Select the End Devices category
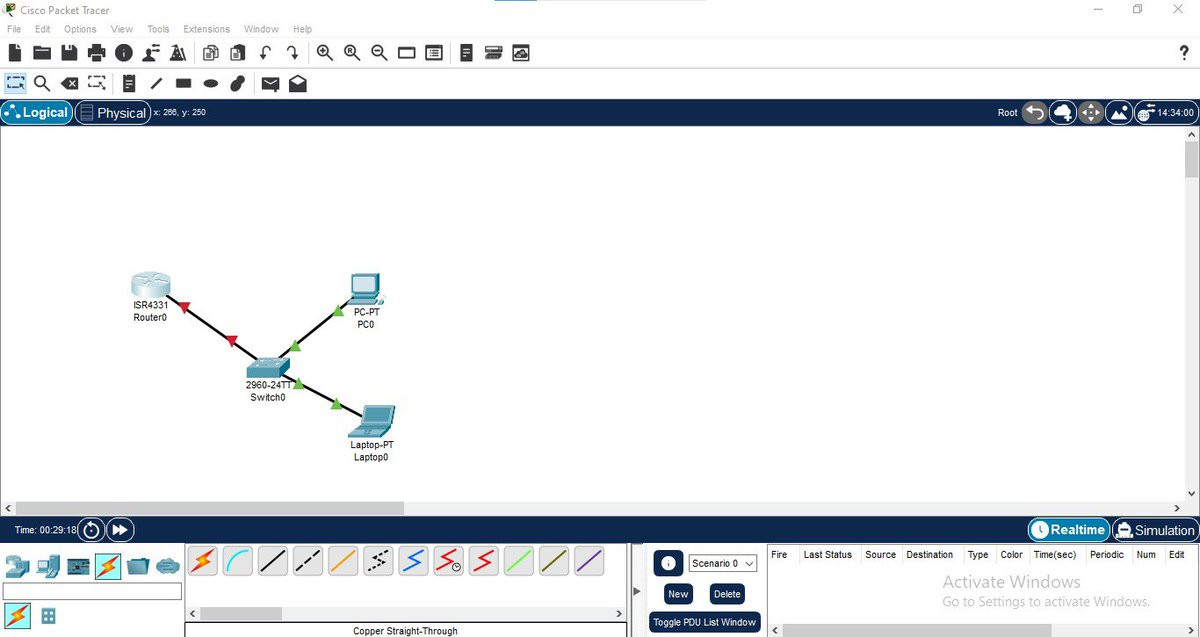 pos(48,567)
